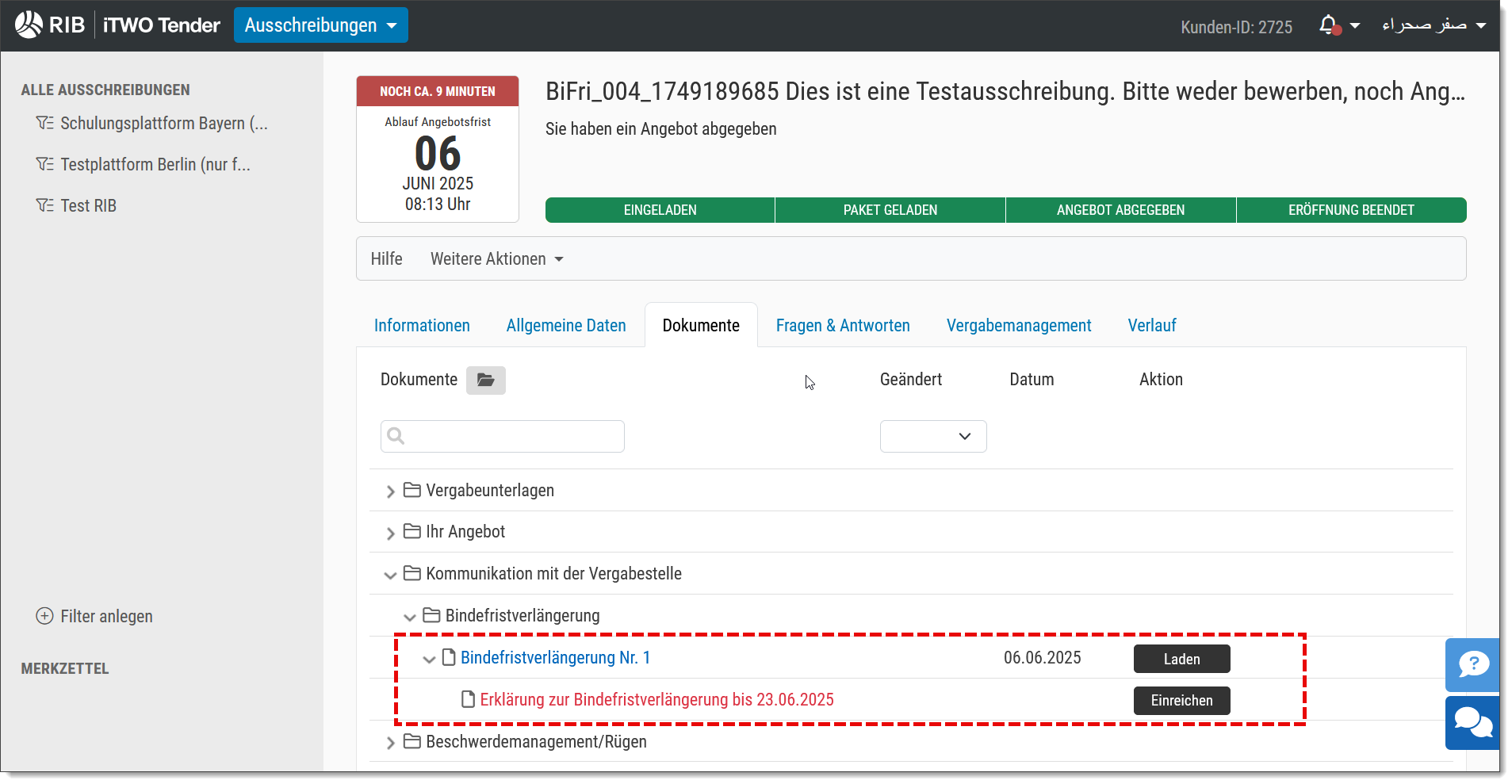Click the filter icon for Schulungsplattform Bayern
This screenshot has width=1512, height=784.
[45, 123]
